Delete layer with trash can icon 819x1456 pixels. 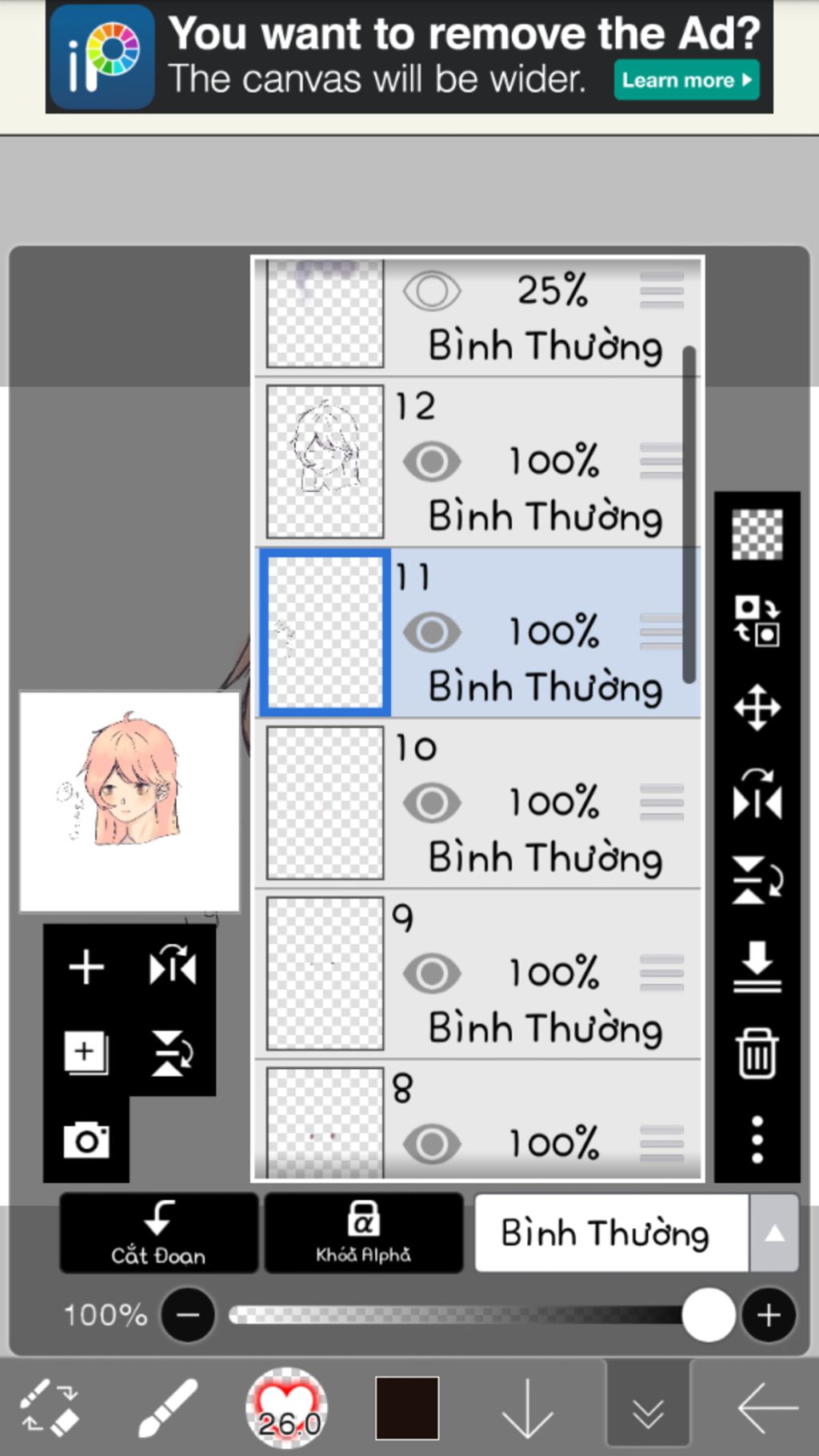(x=757, y=1054)
